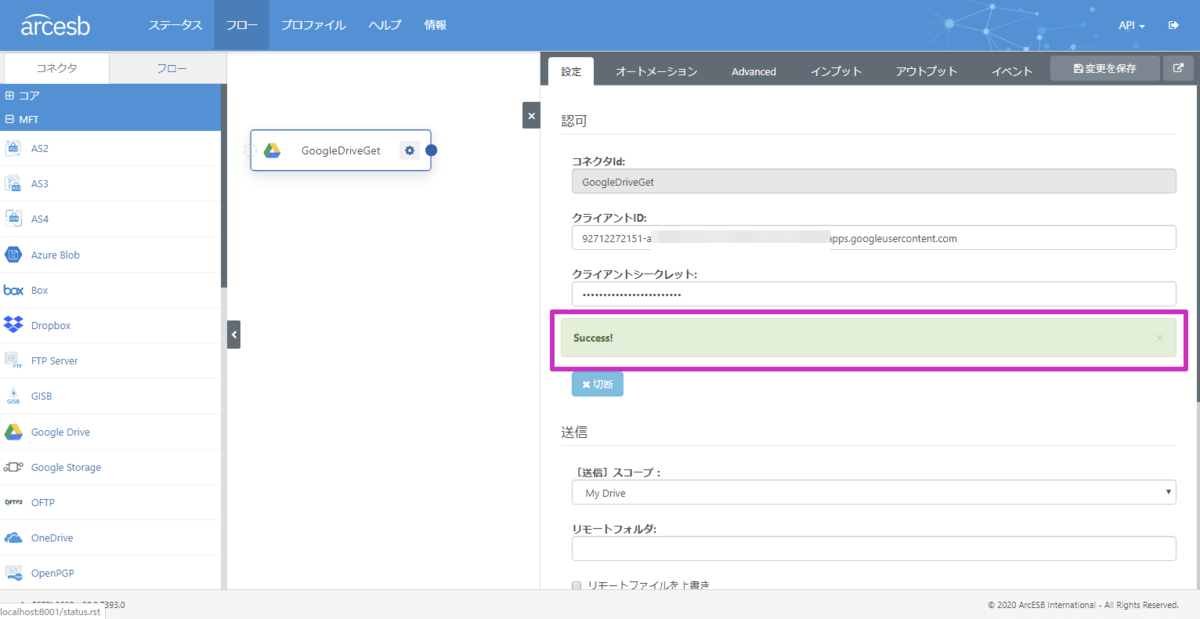This screenshot has width=1200, height=619.
Task: Collapse the left connector sidebar arrow
Action: click(234, 334)
